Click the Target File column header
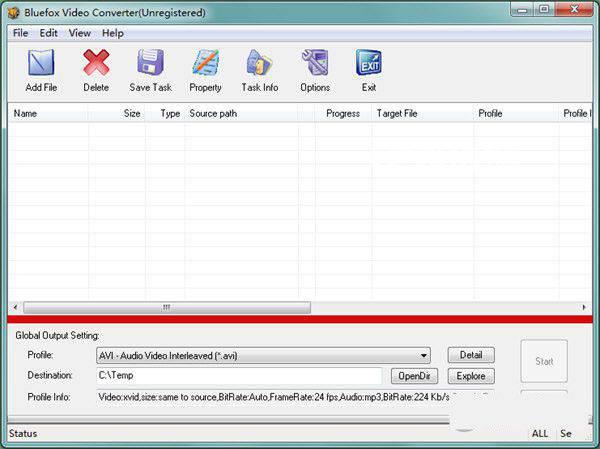This screenshot has width=600, height=449. tap(423, 114)
